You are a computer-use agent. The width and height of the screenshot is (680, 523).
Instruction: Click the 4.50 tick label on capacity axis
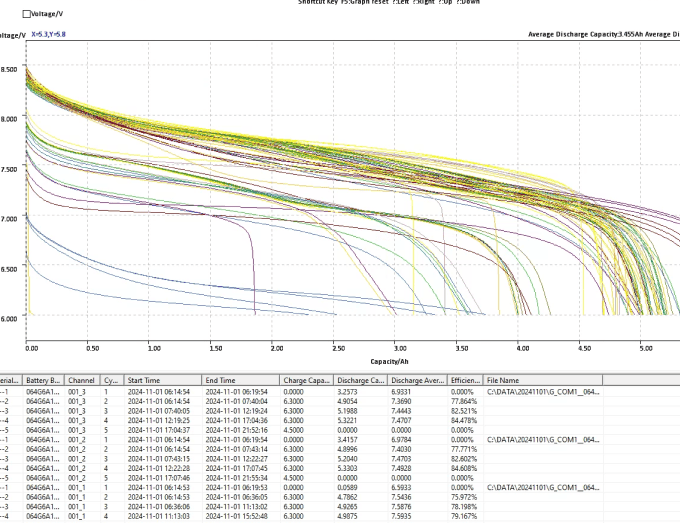pyautogui.click(x=584, y=348)
